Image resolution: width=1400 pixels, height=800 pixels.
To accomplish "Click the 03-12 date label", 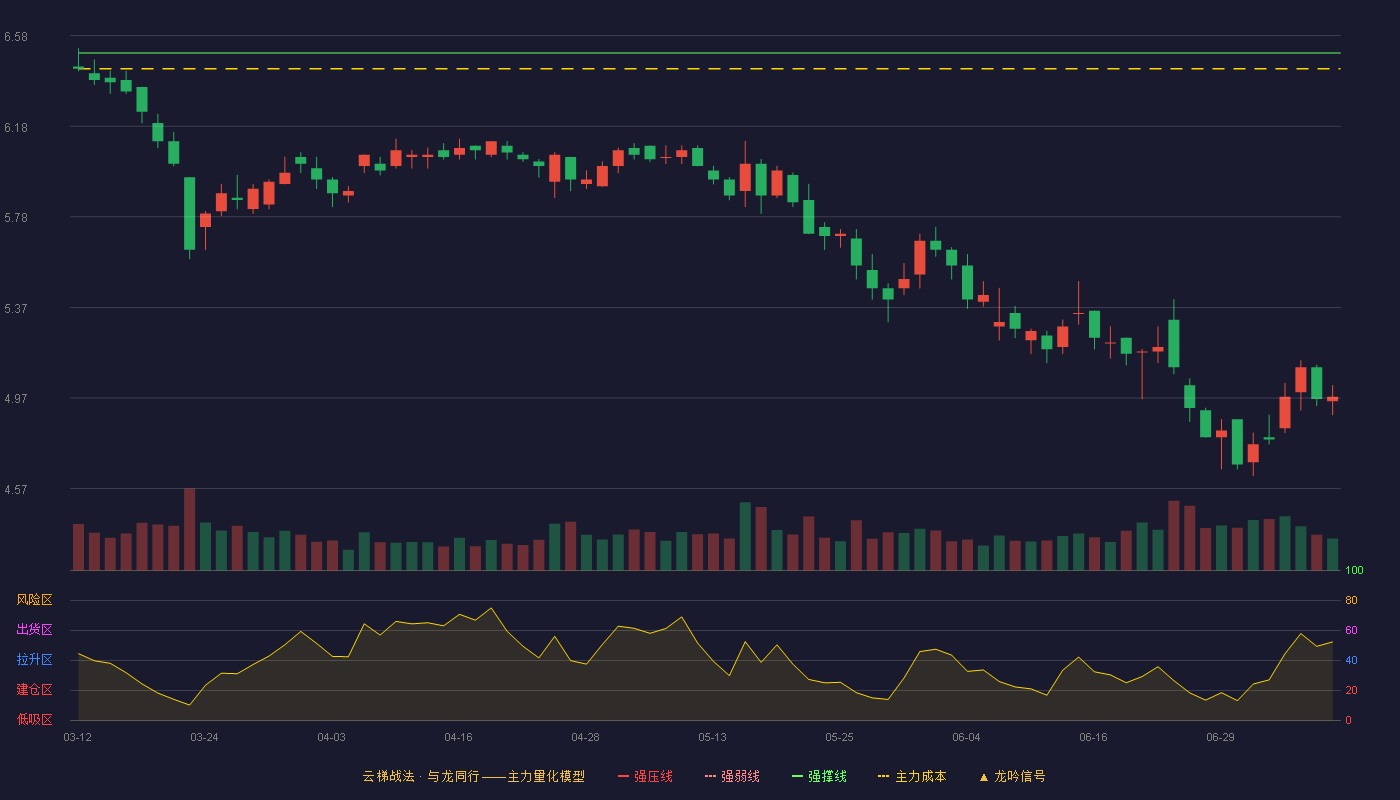I will point(78,737).
